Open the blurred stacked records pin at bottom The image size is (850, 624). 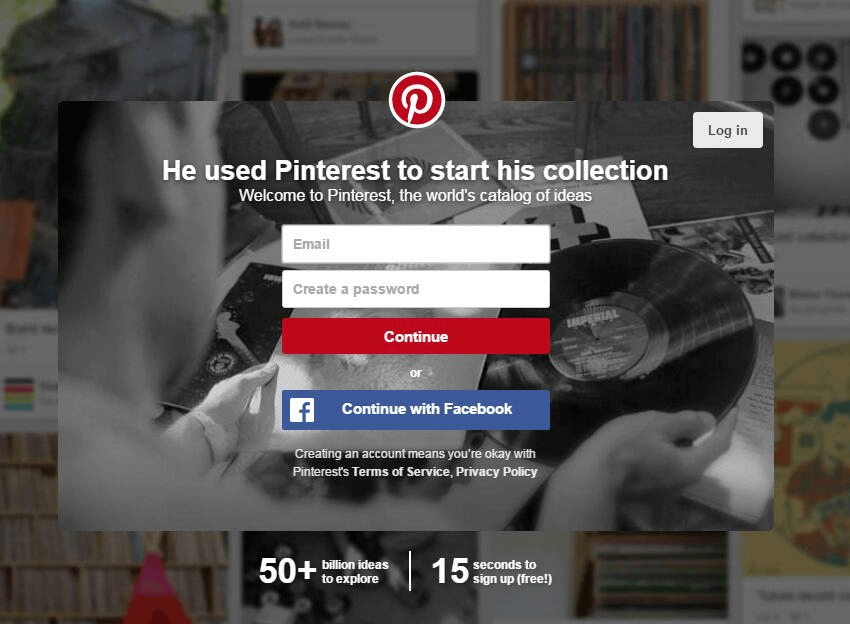click(x=651, y=575)
